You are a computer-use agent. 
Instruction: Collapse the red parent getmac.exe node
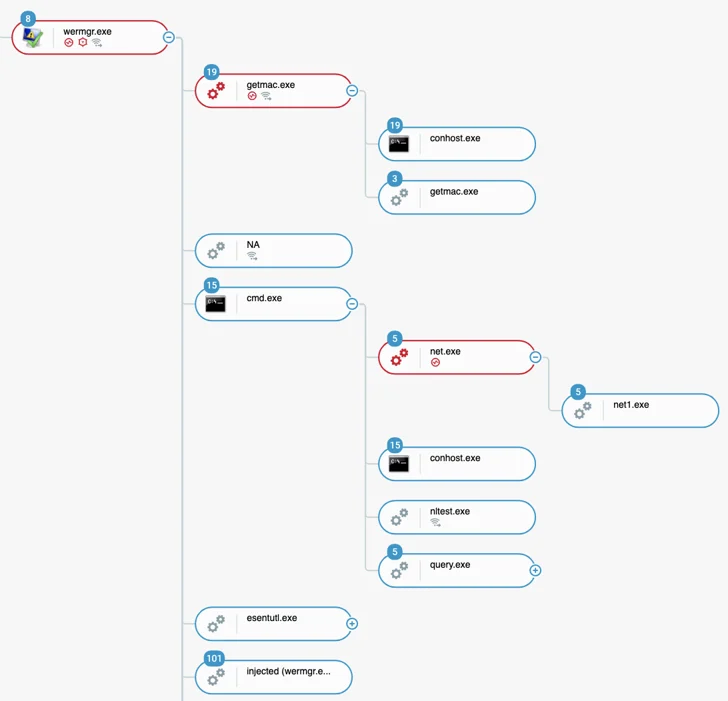352,91
